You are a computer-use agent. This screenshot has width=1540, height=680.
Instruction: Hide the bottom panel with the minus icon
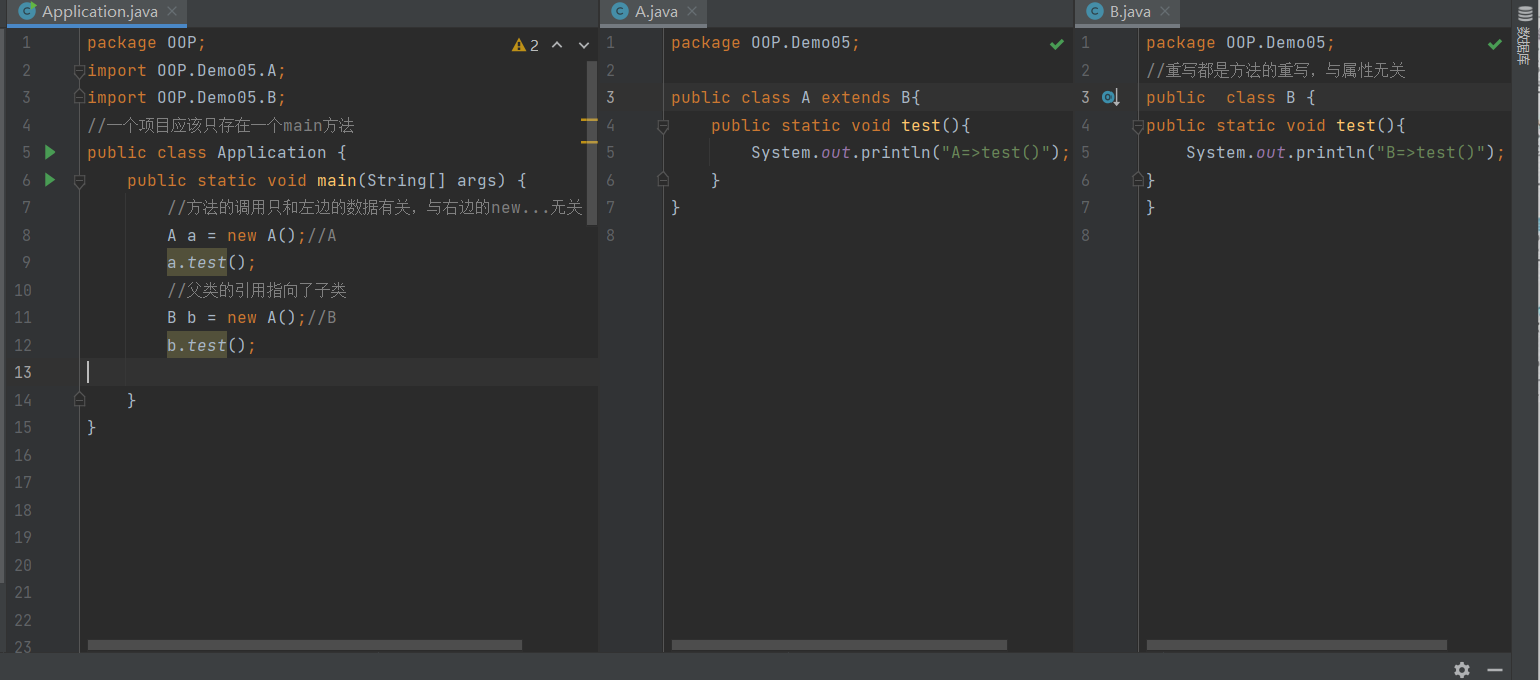click(1495, 669)
